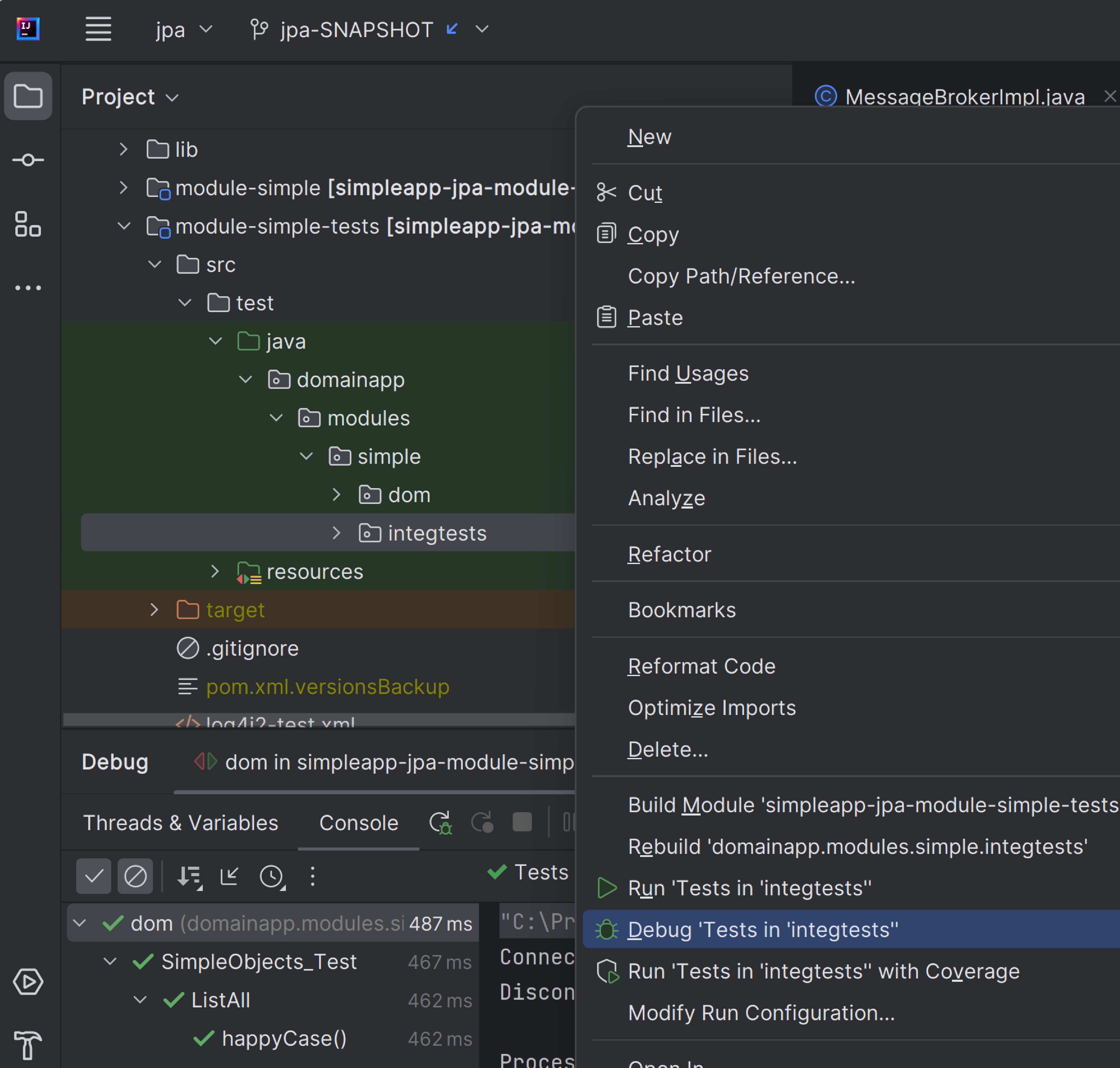Click Modify Run Configuration entry
The image size is (1120, 1068).
761,1013
